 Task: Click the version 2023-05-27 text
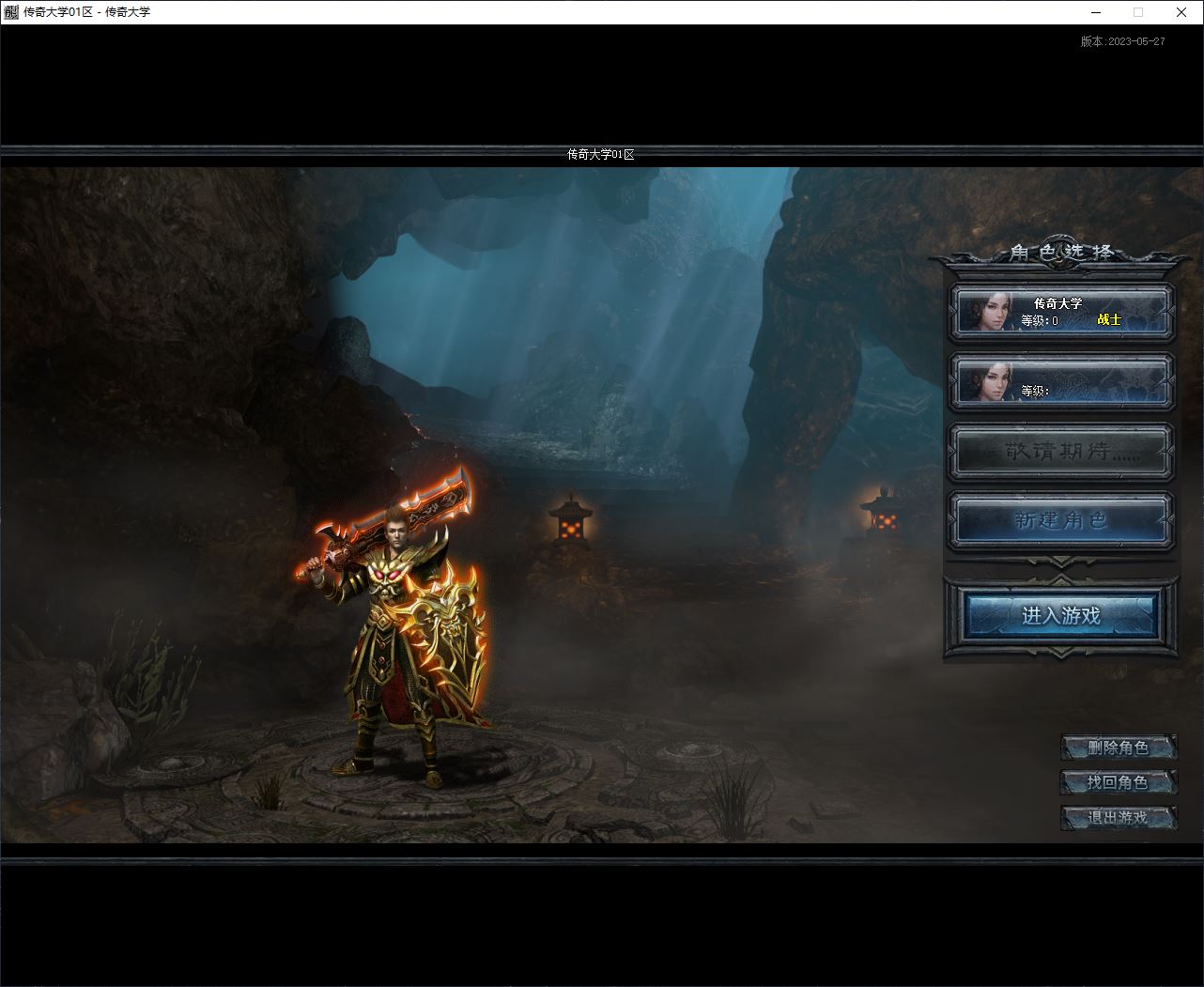tap(1123, 41)
